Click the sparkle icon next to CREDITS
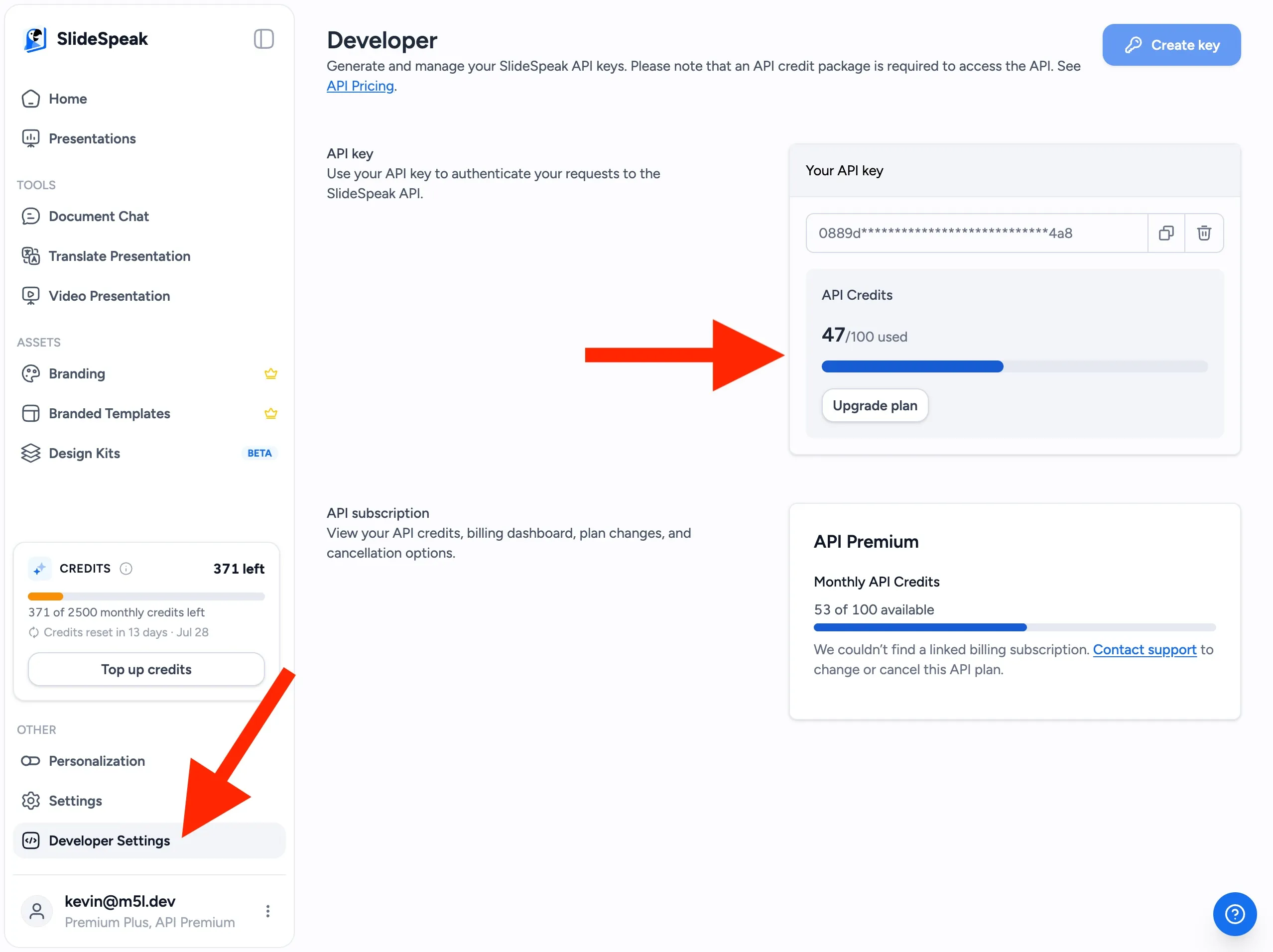Image resolution: width=1273 pixels, height=952 pixels. 39,569
